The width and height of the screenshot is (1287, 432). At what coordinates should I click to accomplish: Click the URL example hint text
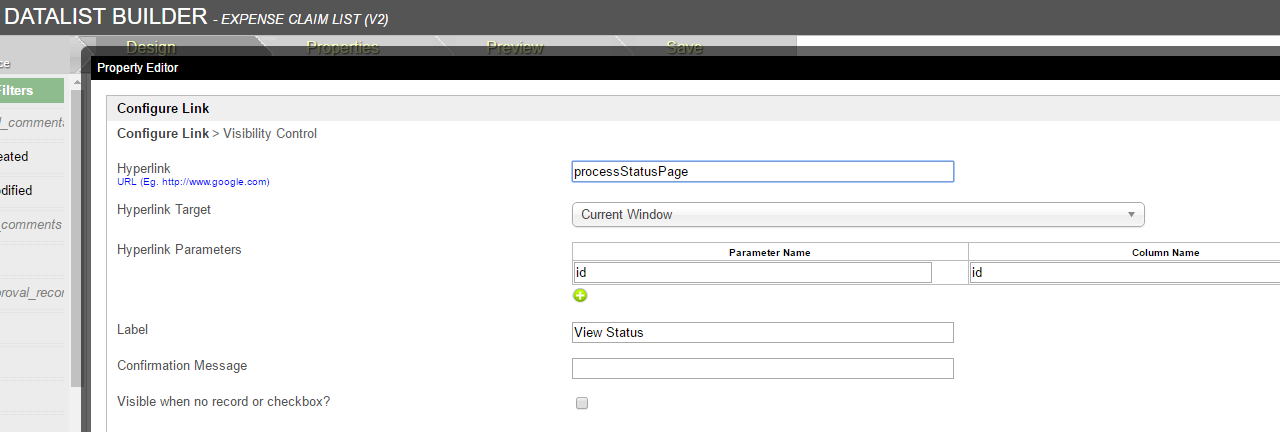click(193, 182)
